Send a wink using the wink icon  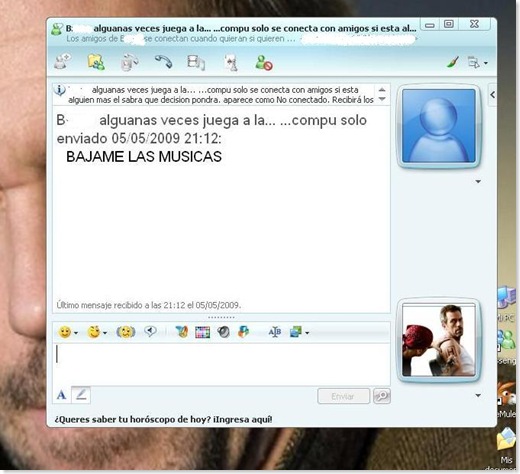(94, 332)
